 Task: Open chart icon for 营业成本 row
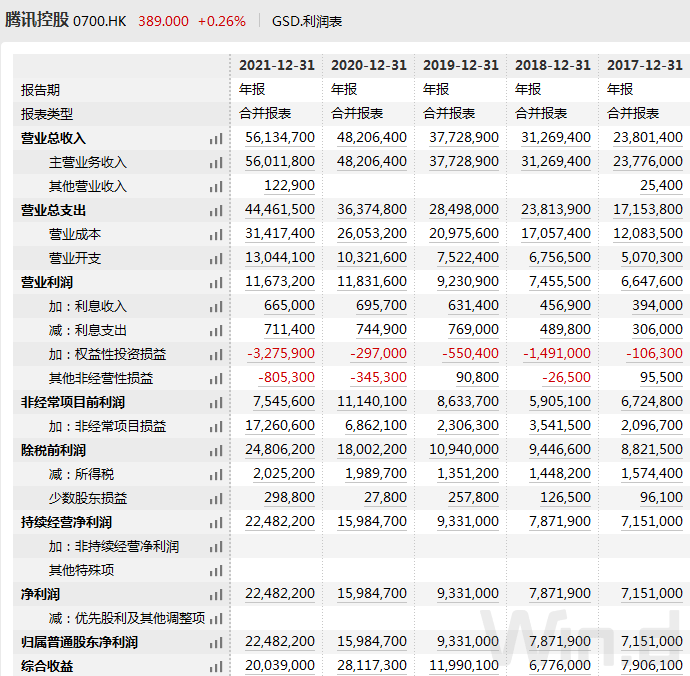(216, 235)
